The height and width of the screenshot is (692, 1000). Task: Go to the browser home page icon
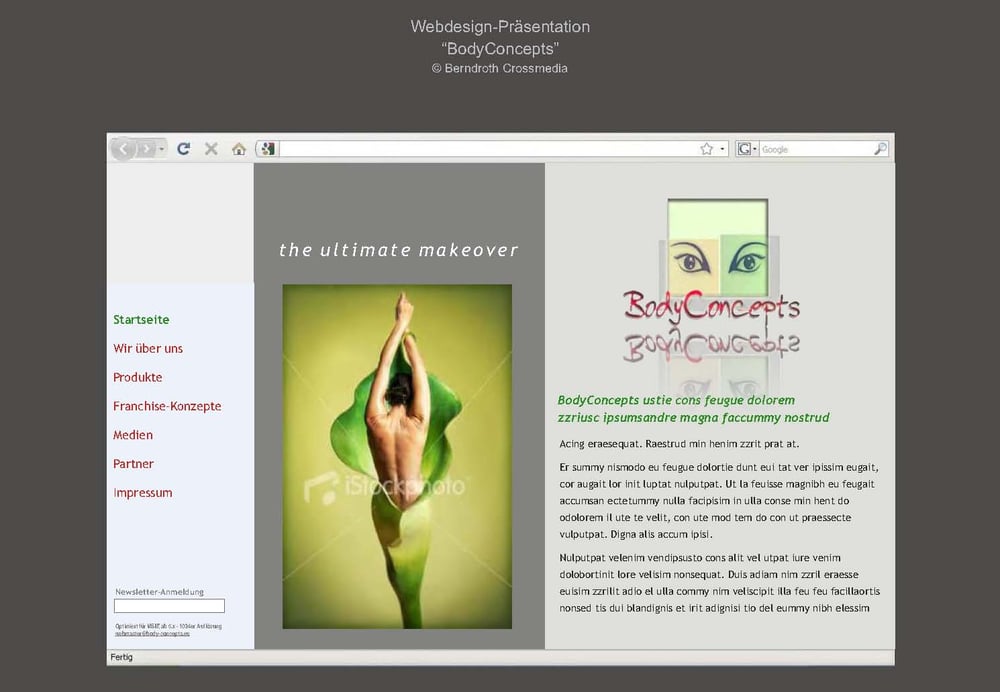coord(239,149)
